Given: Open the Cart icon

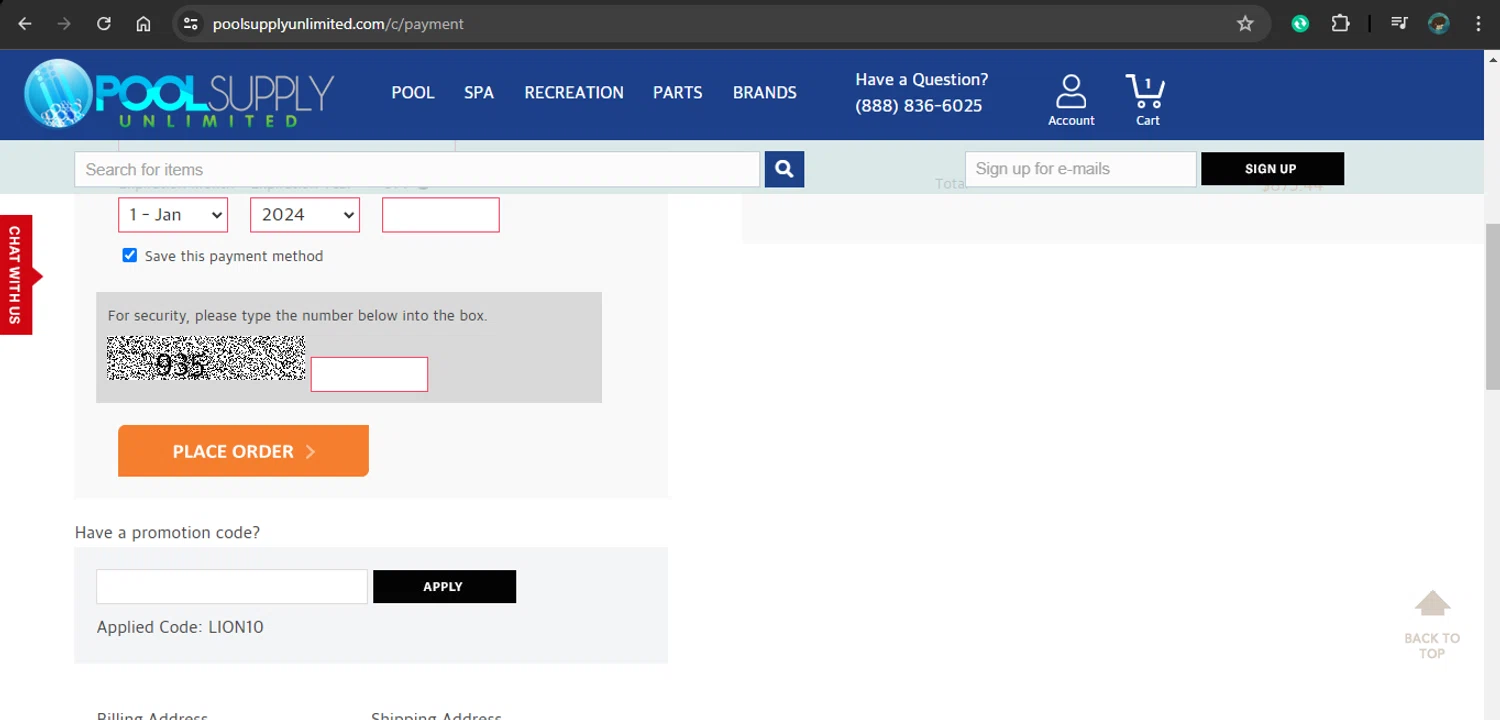Looking at the screenshot, I should coord(1147,100).
